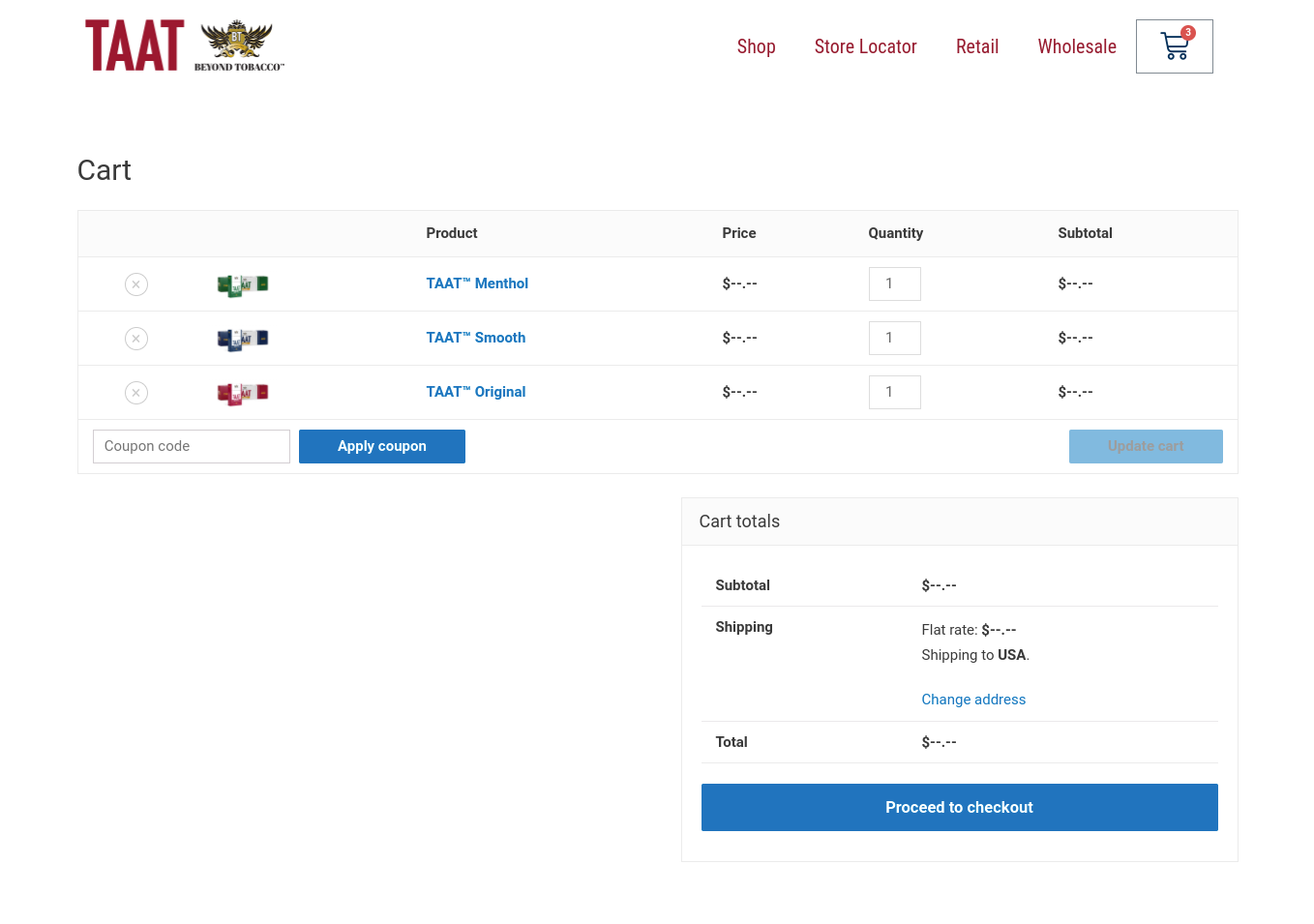The width and height of the screenshot is (1314, 924).
Task: Open the shopping cart icon in header
Action: click(1174, 46)
